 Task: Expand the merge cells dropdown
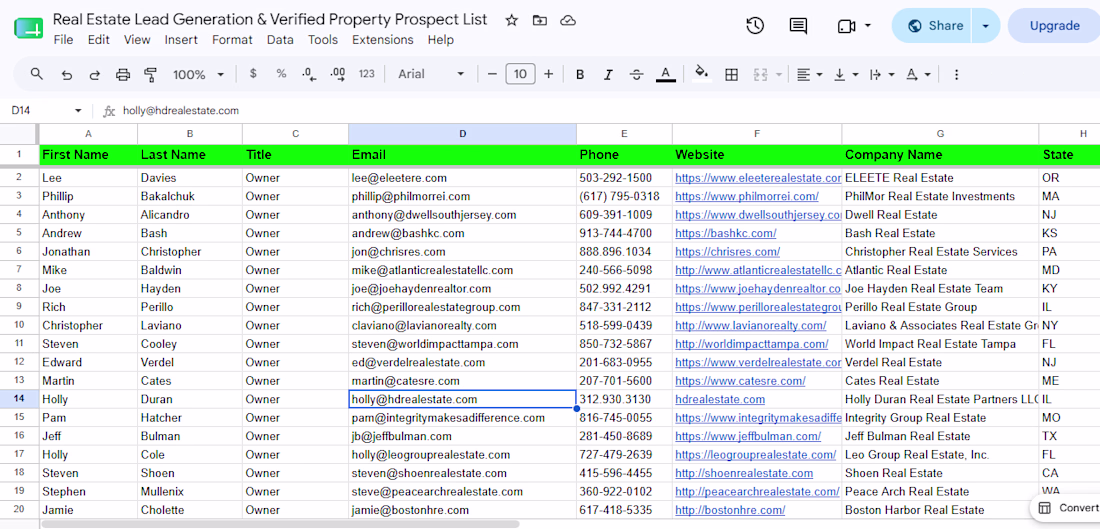780,74
